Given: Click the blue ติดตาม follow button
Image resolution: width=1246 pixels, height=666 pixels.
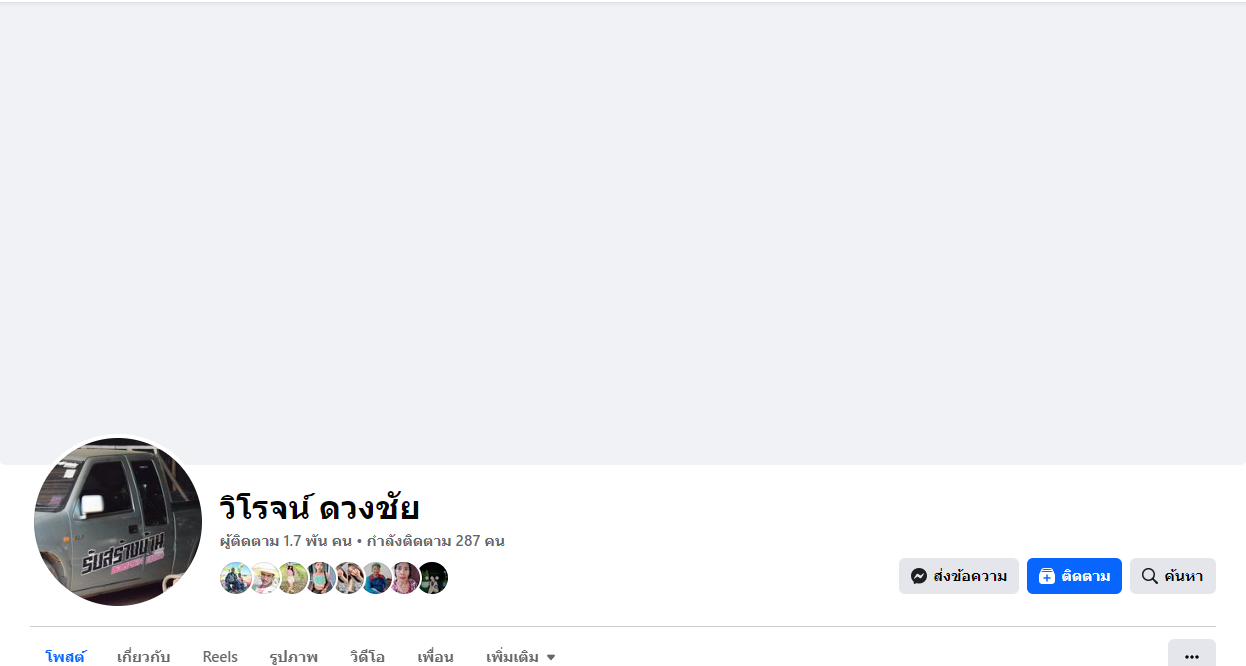Looking at the screenshot, I should [1074, 576].
